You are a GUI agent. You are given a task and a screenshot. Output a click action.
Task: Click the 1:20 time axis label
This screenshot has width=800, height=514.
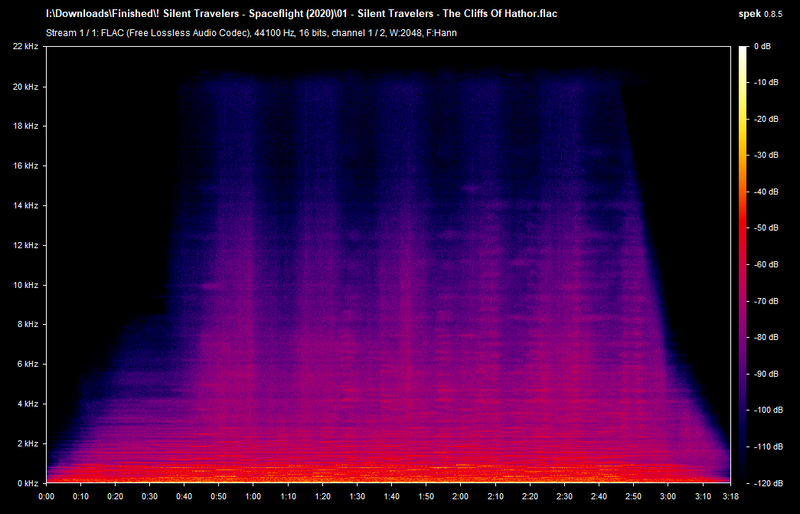pos(322,496)
